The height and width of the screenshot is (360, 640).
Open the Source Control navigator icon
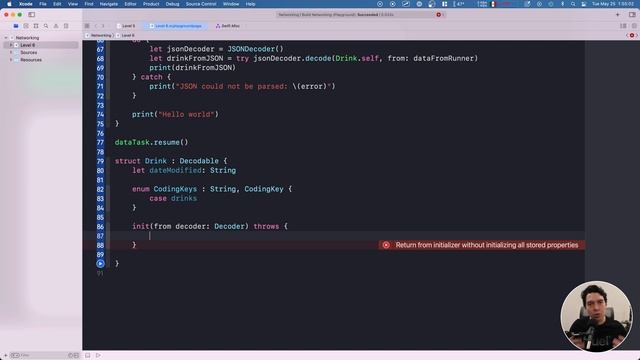pos(26,26)
